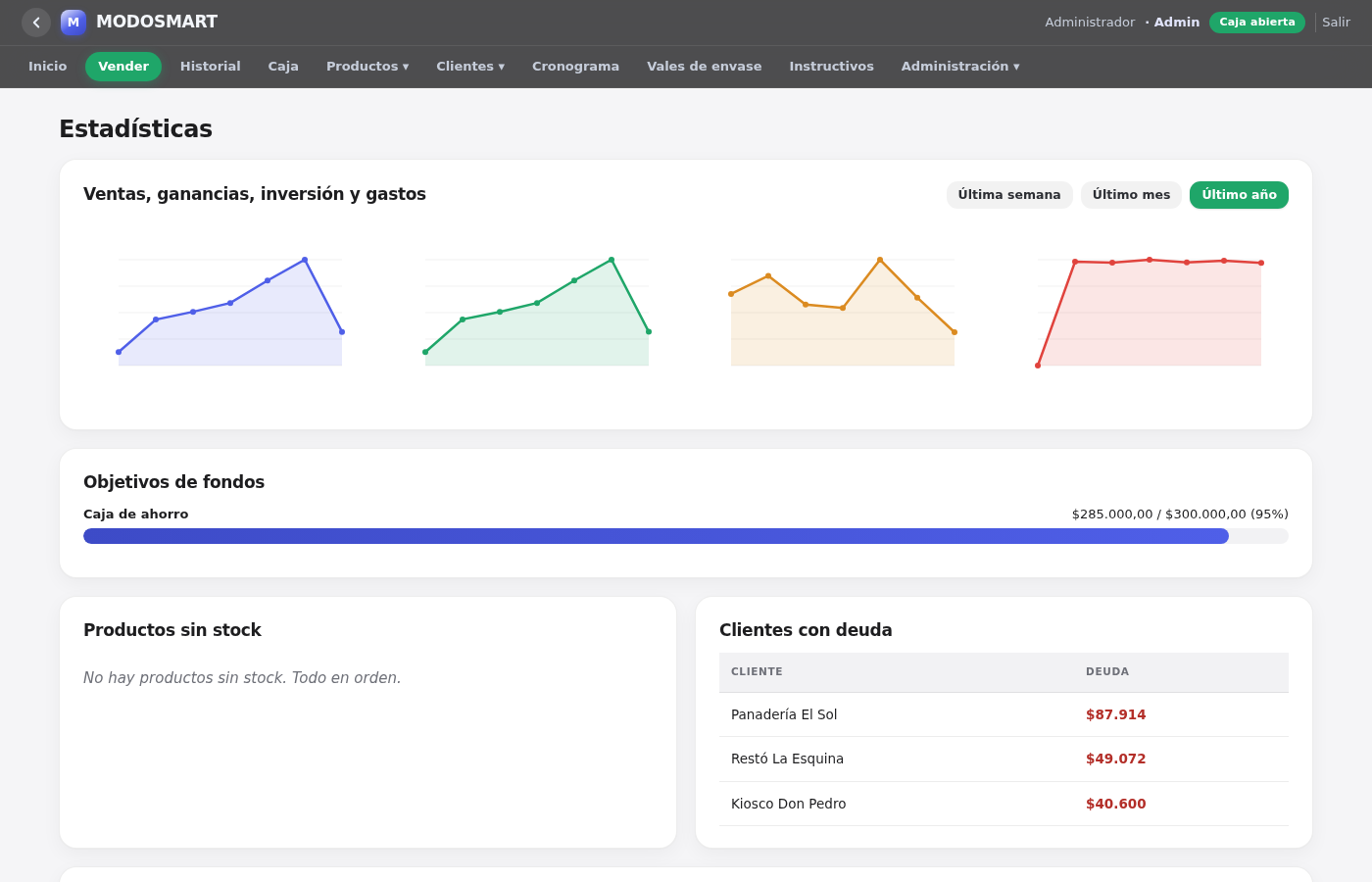Click the green profits line chart
1372x882 pixels.
click(537, 313)
